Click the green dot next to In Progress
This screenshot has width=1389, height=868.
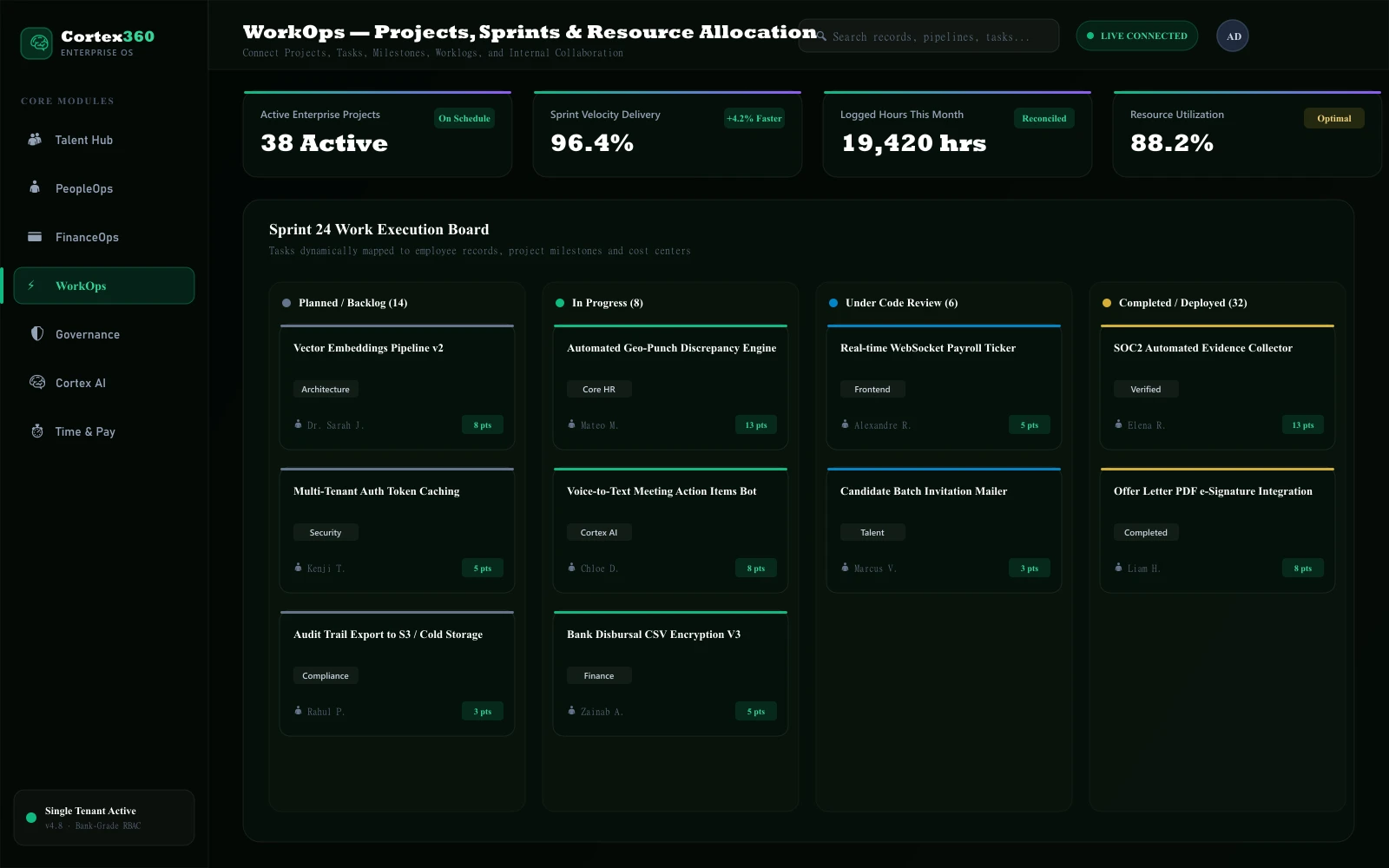click(560, 303)
